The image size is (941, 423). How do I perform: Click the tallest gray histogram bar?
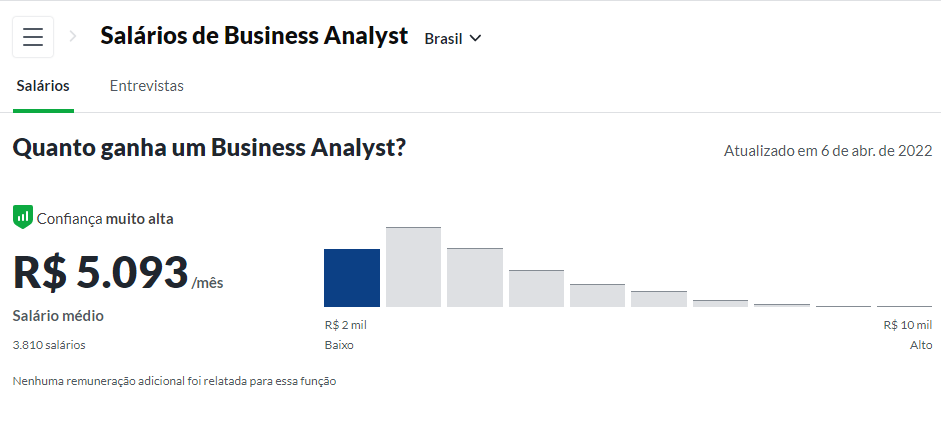tap(413, 267)
